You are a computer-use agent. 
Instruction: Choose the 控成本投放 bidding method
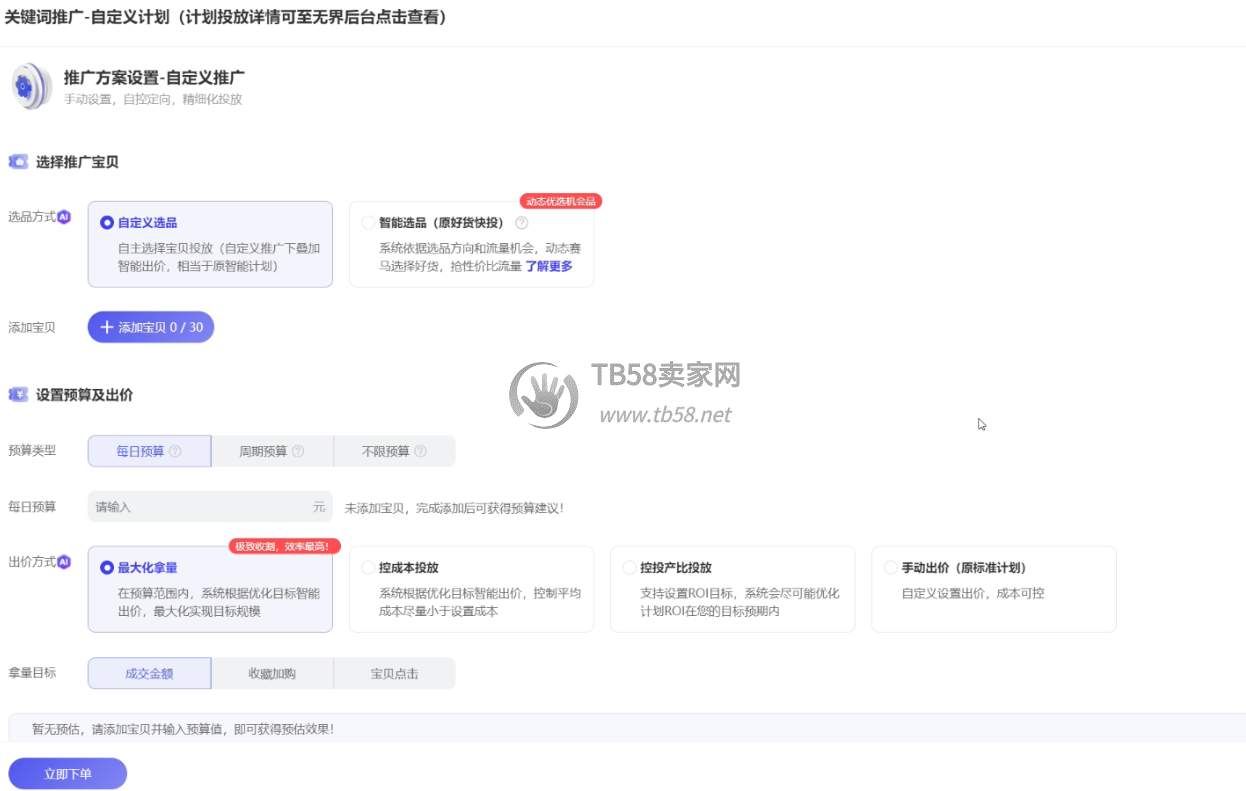click(368, 568)
